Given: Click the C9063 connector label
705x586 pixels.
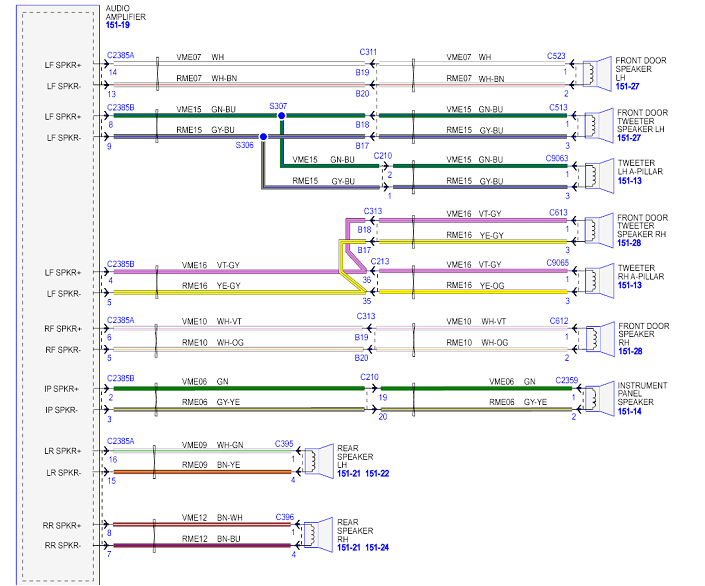Looking at the screenshot, I should coord(557,158).
